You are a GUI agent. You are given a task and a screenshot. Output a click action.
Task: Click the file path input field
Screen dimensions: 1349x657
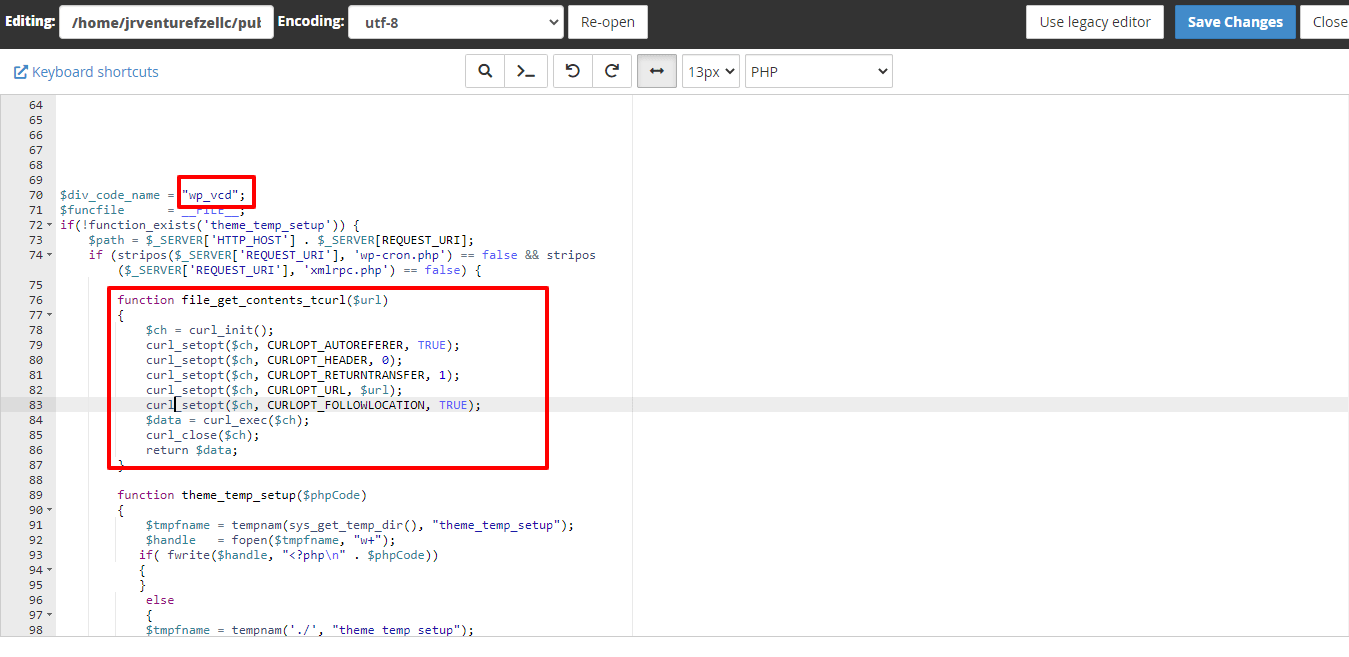166,21
